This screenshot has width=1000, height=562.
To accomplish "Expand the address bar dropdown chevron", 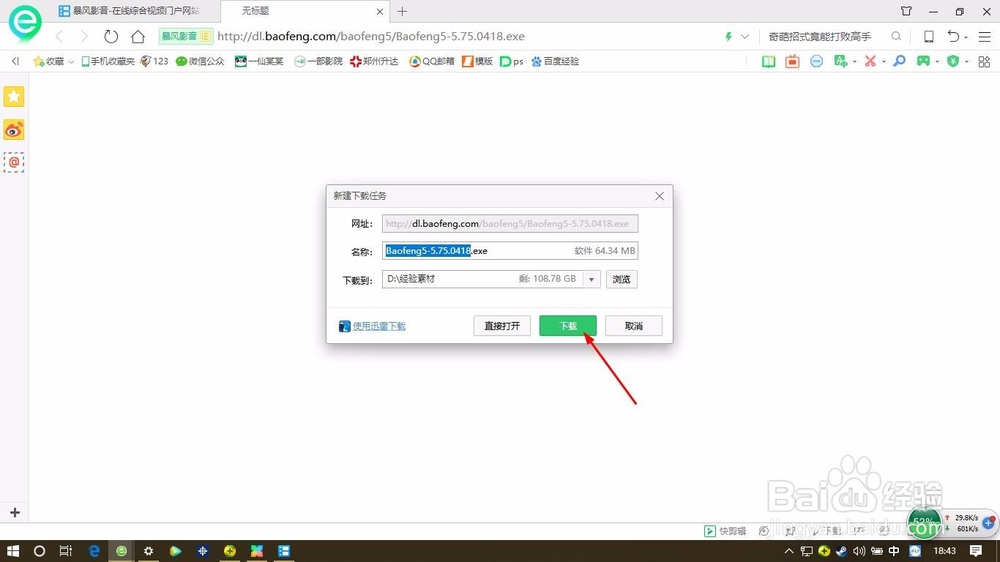I will pos(744,36).
